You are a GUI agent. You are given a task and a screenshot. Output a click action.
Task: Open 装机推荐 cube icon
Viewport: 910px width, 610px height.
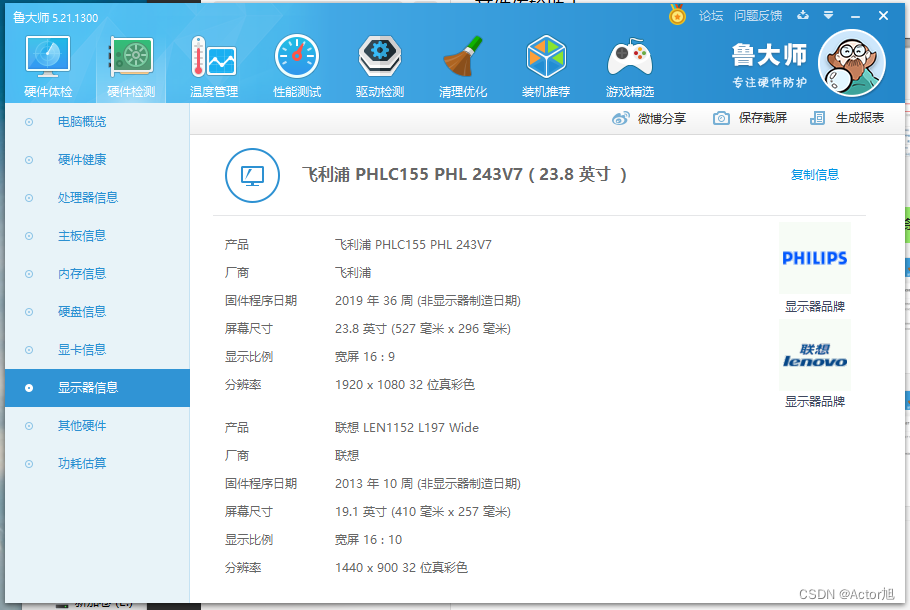[x=546, y=56]
